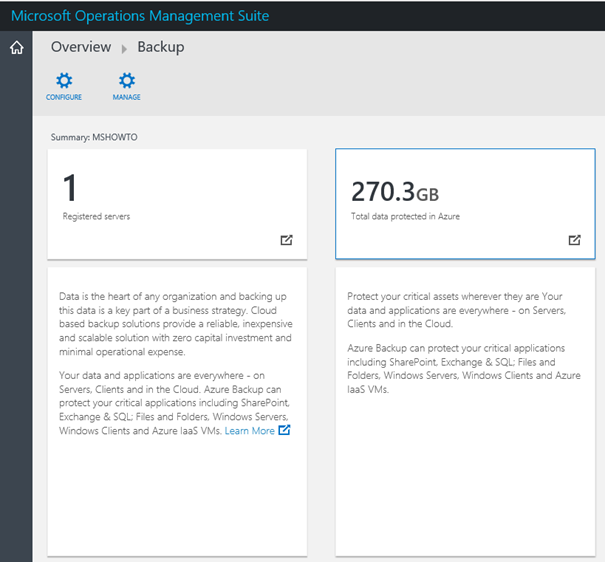The width and height of the screenshot is (605, 562).
Task: Click paragraph starting 'Azure Backup can protect'
Action: tap(464, 369)
